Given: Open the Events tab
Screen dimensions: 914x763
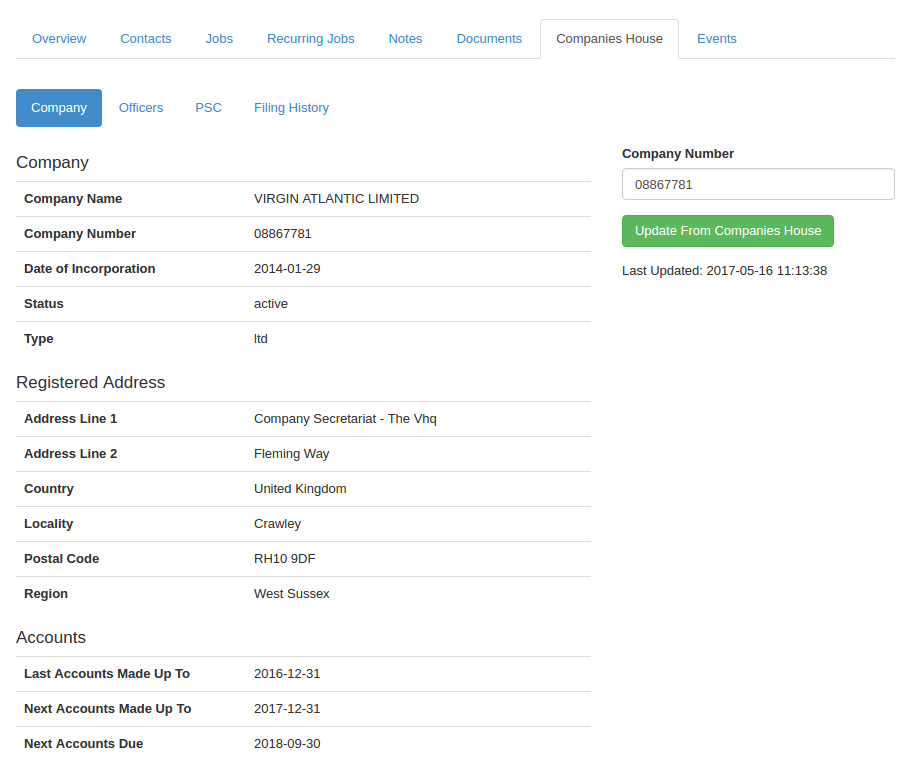Looking at the screenshot, I should (x=717, y=38).
